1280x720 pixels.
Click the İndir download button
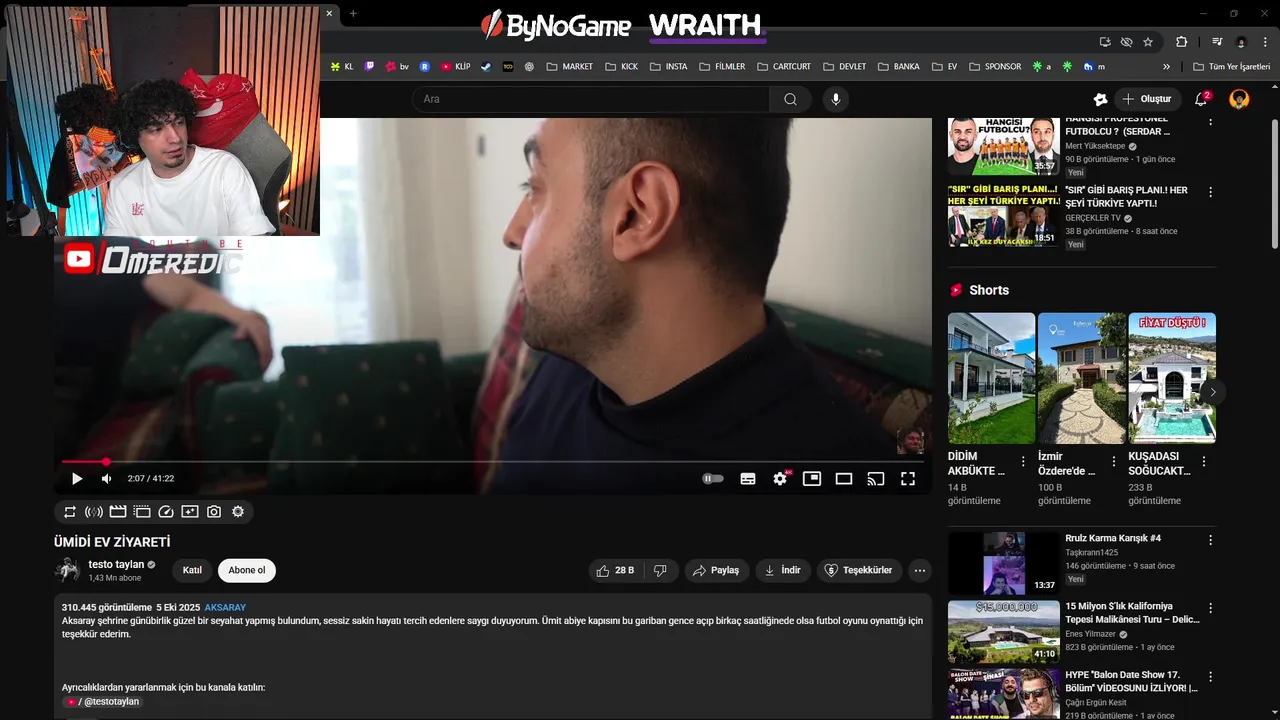(783, 570)
